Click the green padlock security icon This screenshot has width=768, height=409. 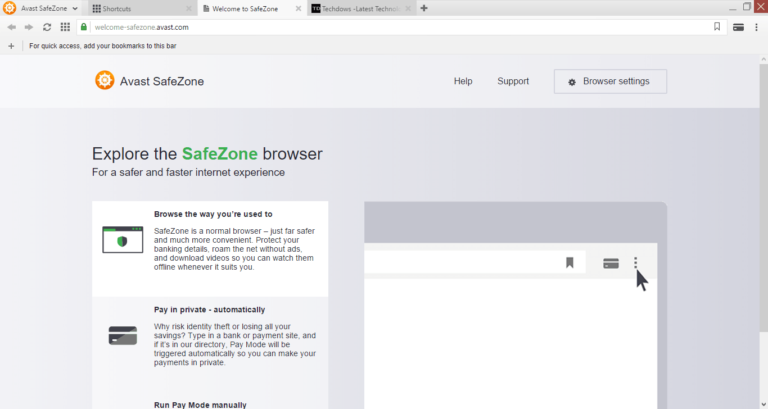pyautogui.click(x=84, y=27)
